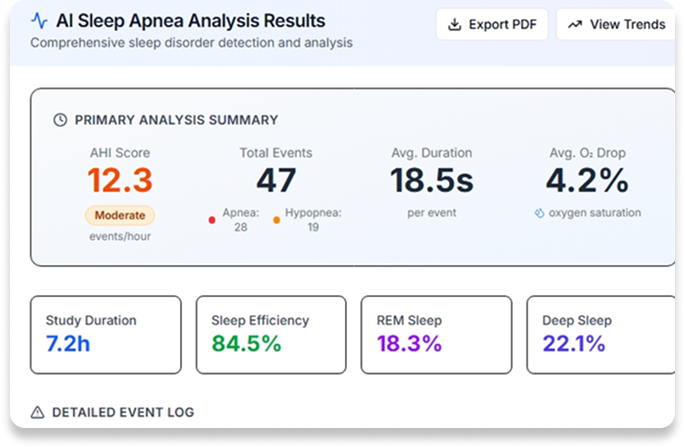The height and width of the screenshot is (448, 685).
Task: Open View Trends
Action: [x=616, y=24]
